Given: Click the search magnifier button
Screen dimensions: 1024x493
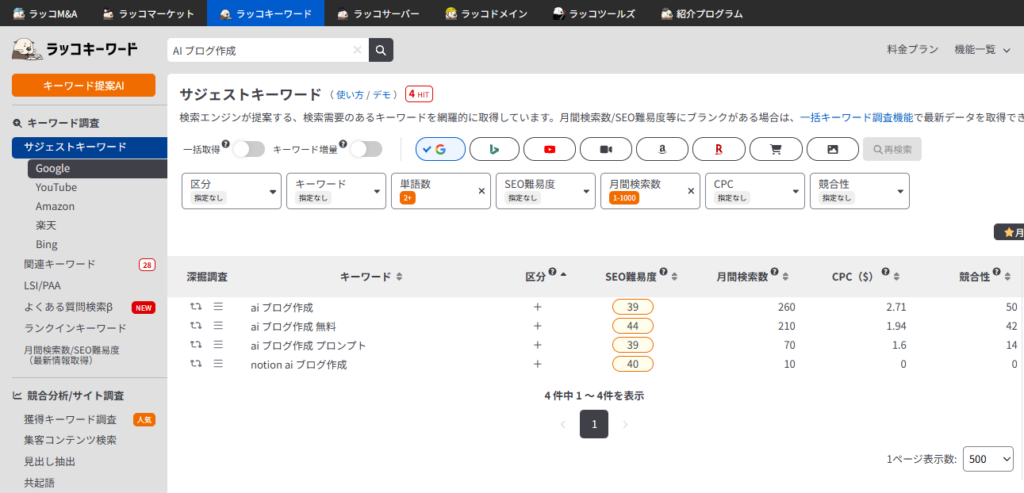Looking at the screenshot, I should [x=381, y=50].
